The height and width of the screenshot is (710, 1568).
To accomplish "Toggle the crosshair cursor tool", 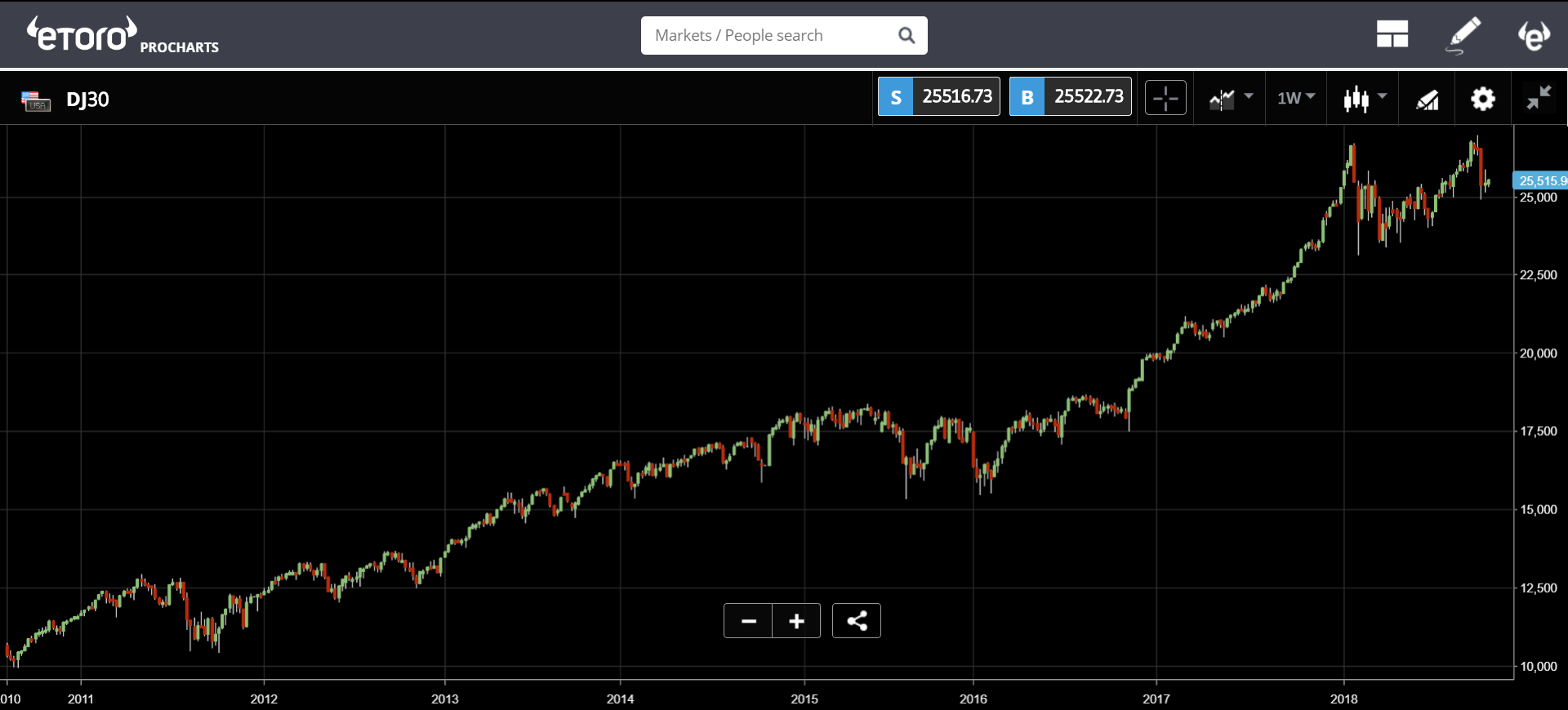I will coord(1165,98).
